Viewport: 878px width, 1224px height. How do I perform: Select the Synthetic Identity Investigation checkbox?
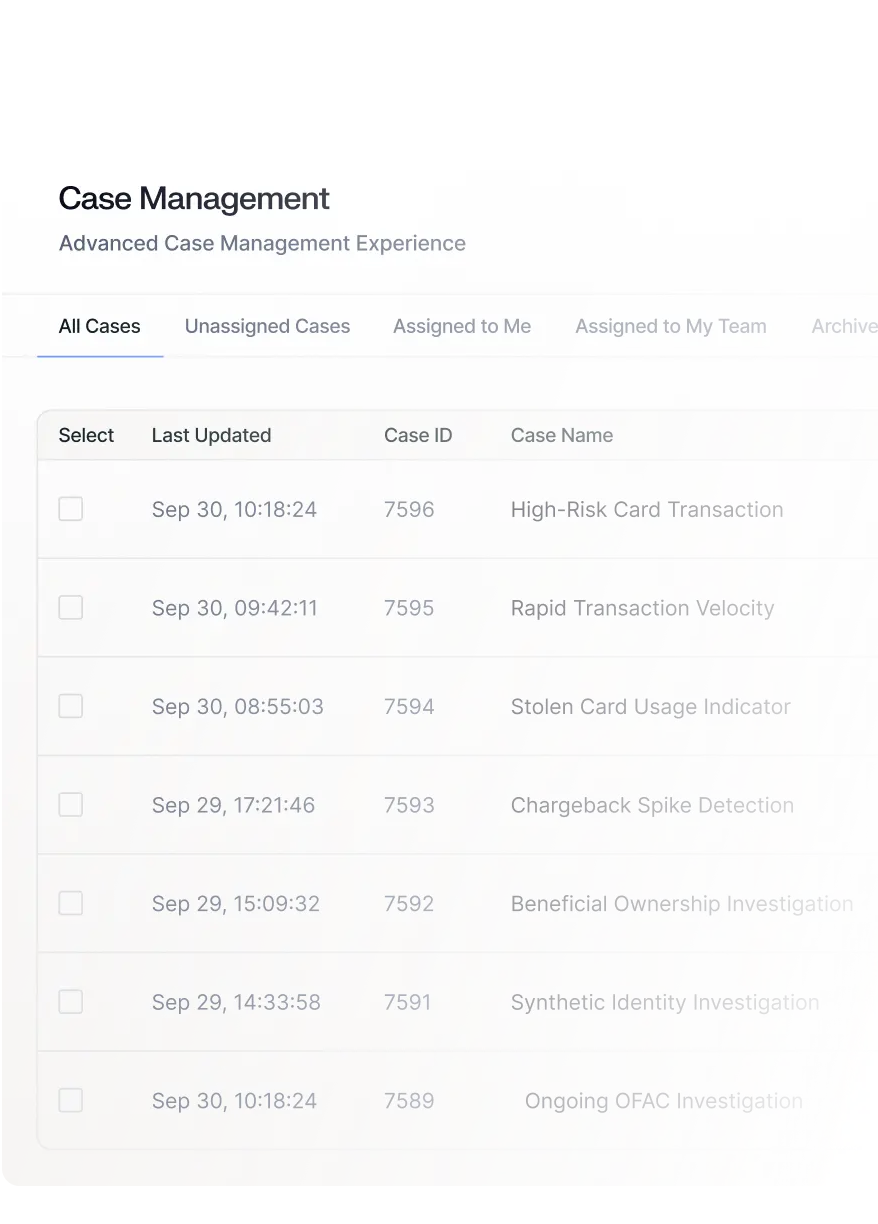70,1001
